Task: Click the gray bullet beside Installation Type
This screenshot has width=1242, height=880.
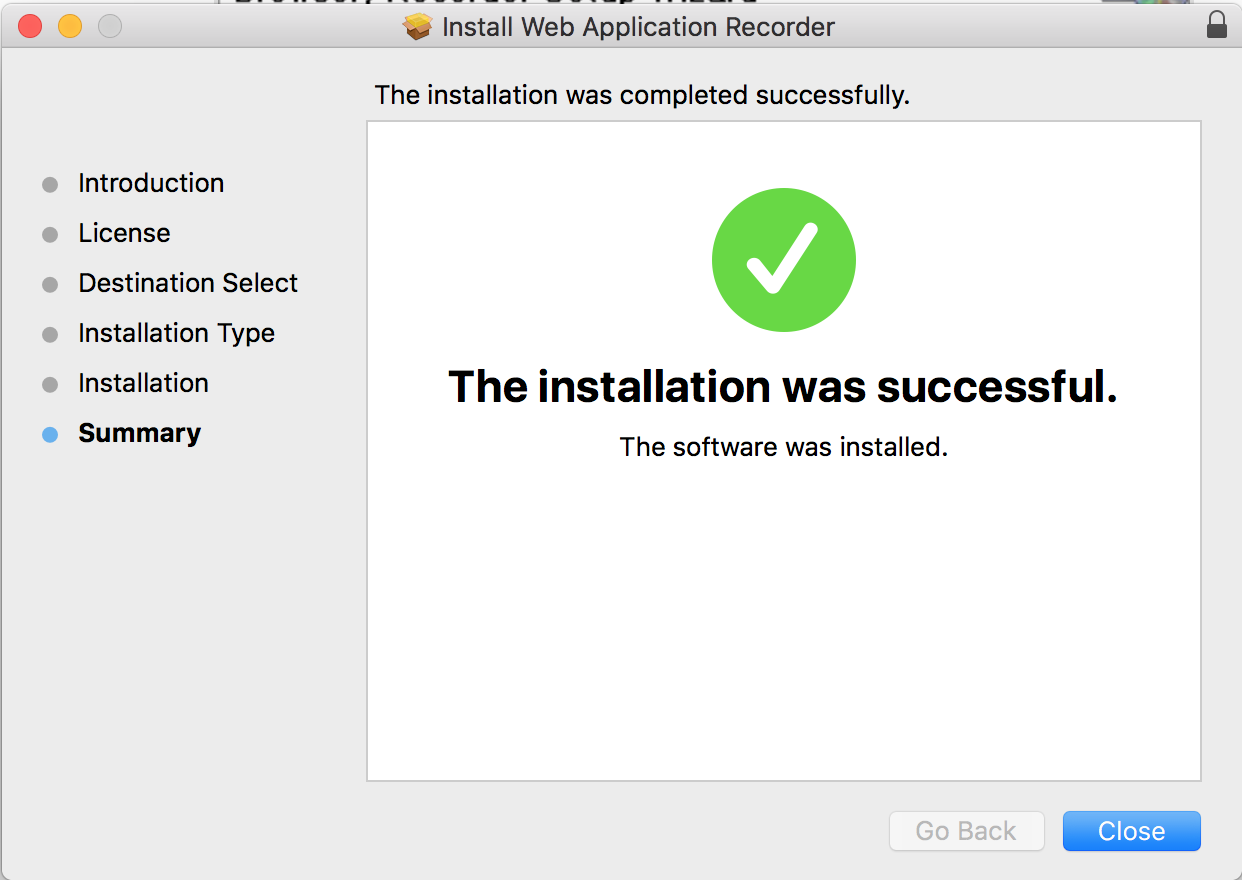Action: 50,335
